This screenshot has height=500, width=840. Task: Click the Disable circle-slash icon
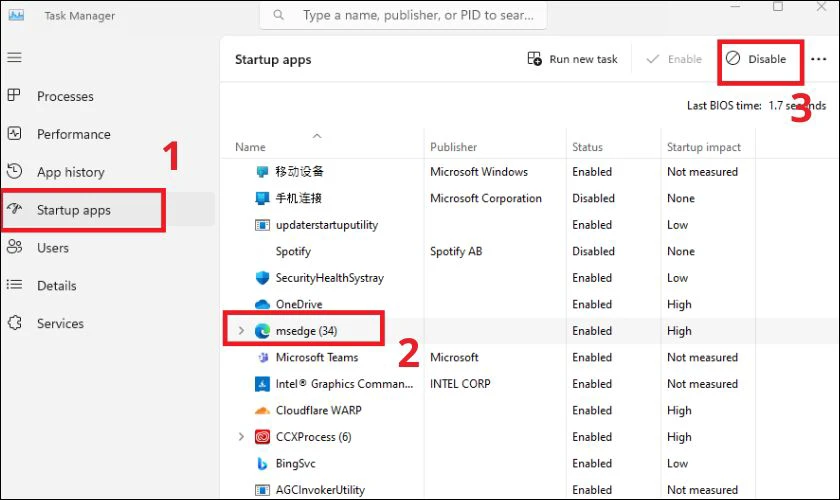733,58
